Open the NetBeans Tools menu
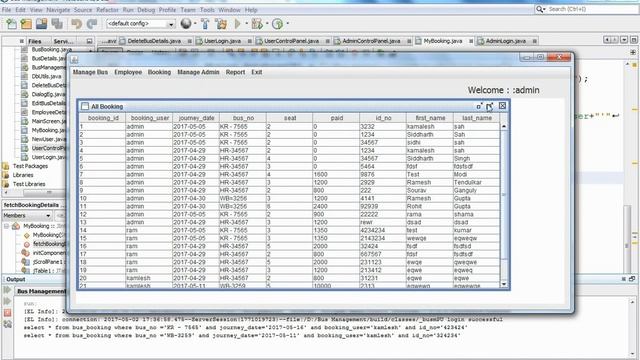The width and height of the screenshot is (640, 360). pyautogui.click(x=207, y=10)
